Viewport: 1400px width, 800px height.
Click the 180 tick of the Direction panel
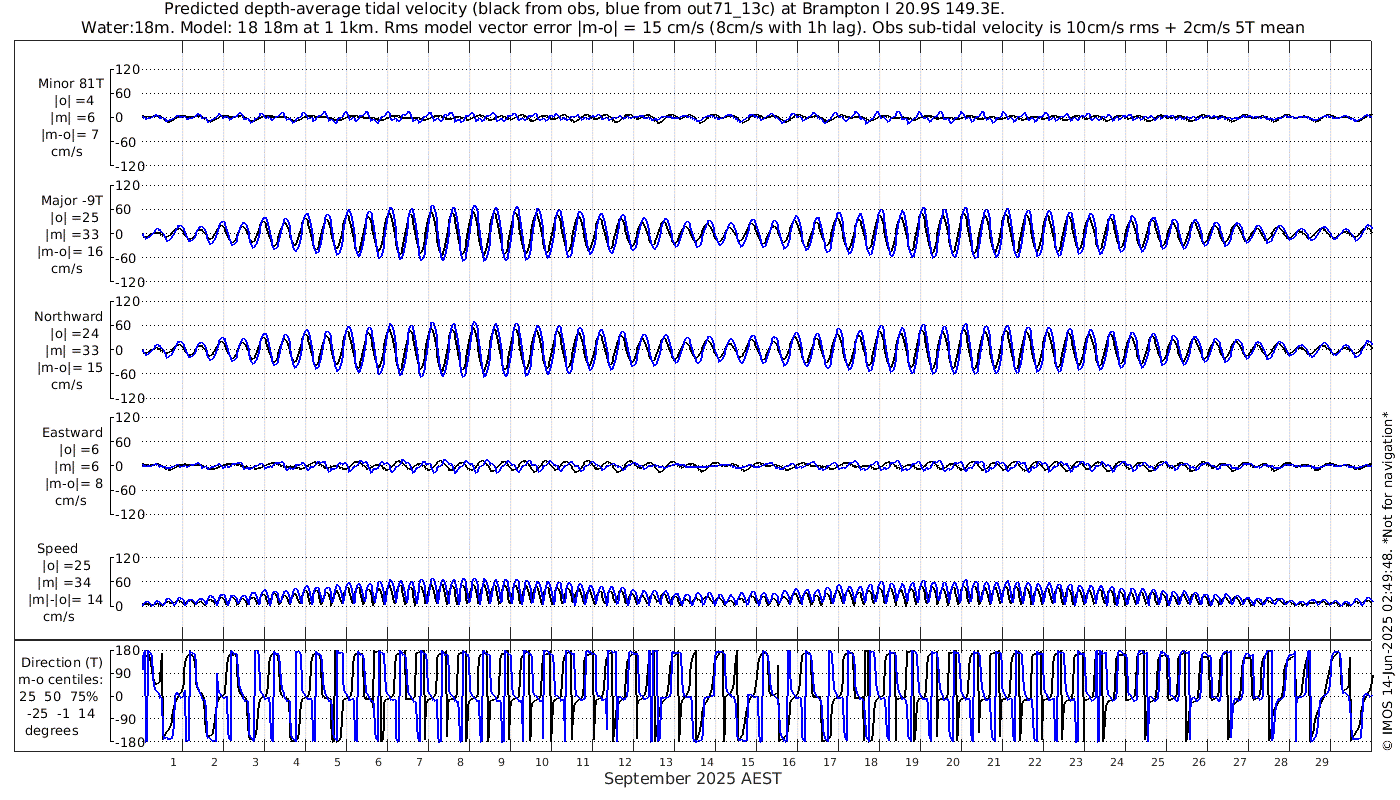coord(126,652)
